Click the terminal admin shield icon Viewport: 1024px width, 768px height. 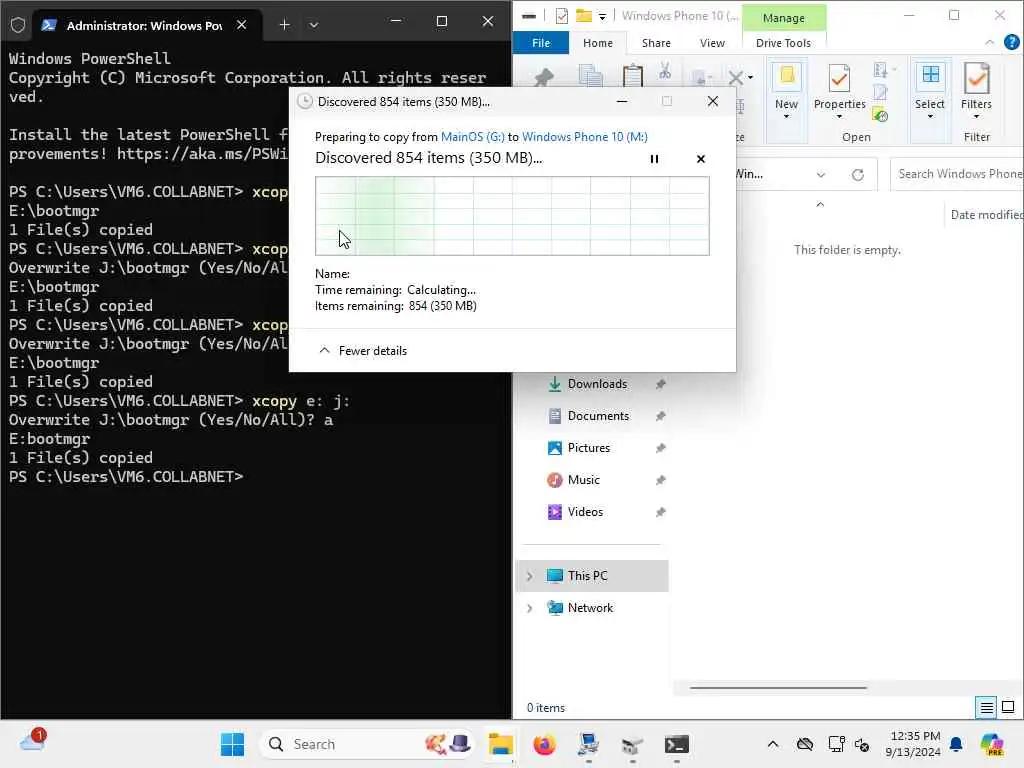coord(18,25)
